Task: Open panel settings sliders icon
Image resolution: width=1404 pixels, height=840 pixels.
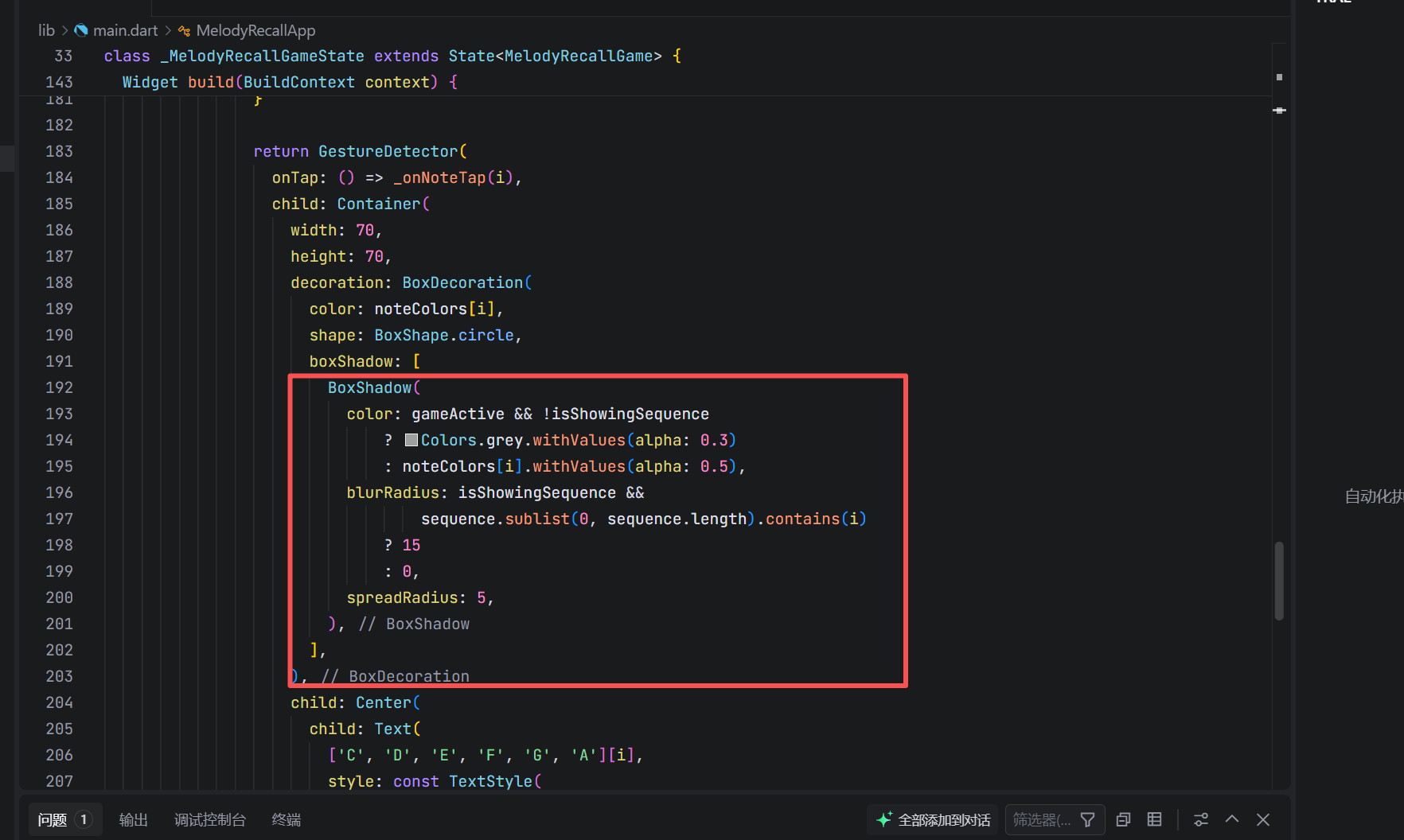Action: point(1201,819)
